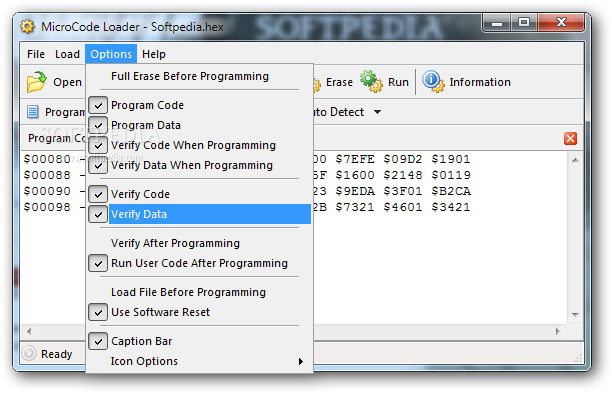Open the Load menu

(67, 54)
